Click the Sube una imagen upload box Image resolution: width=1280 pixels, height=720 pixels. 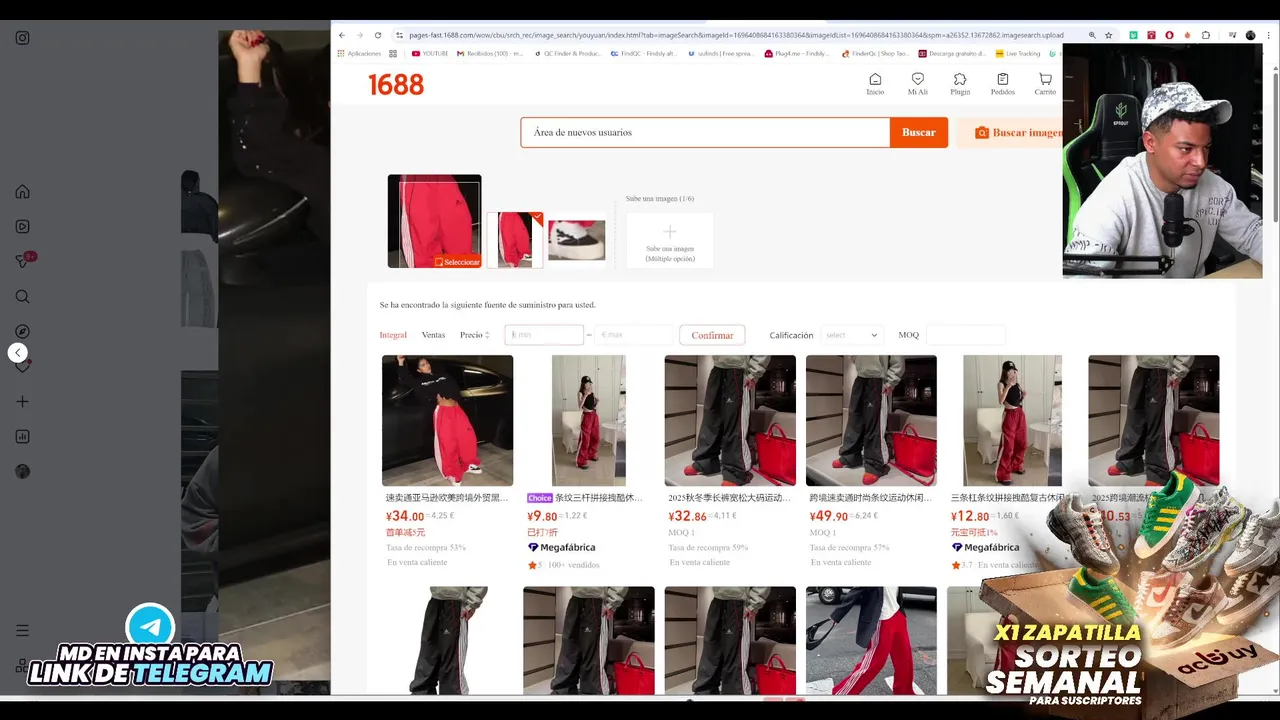670,240
